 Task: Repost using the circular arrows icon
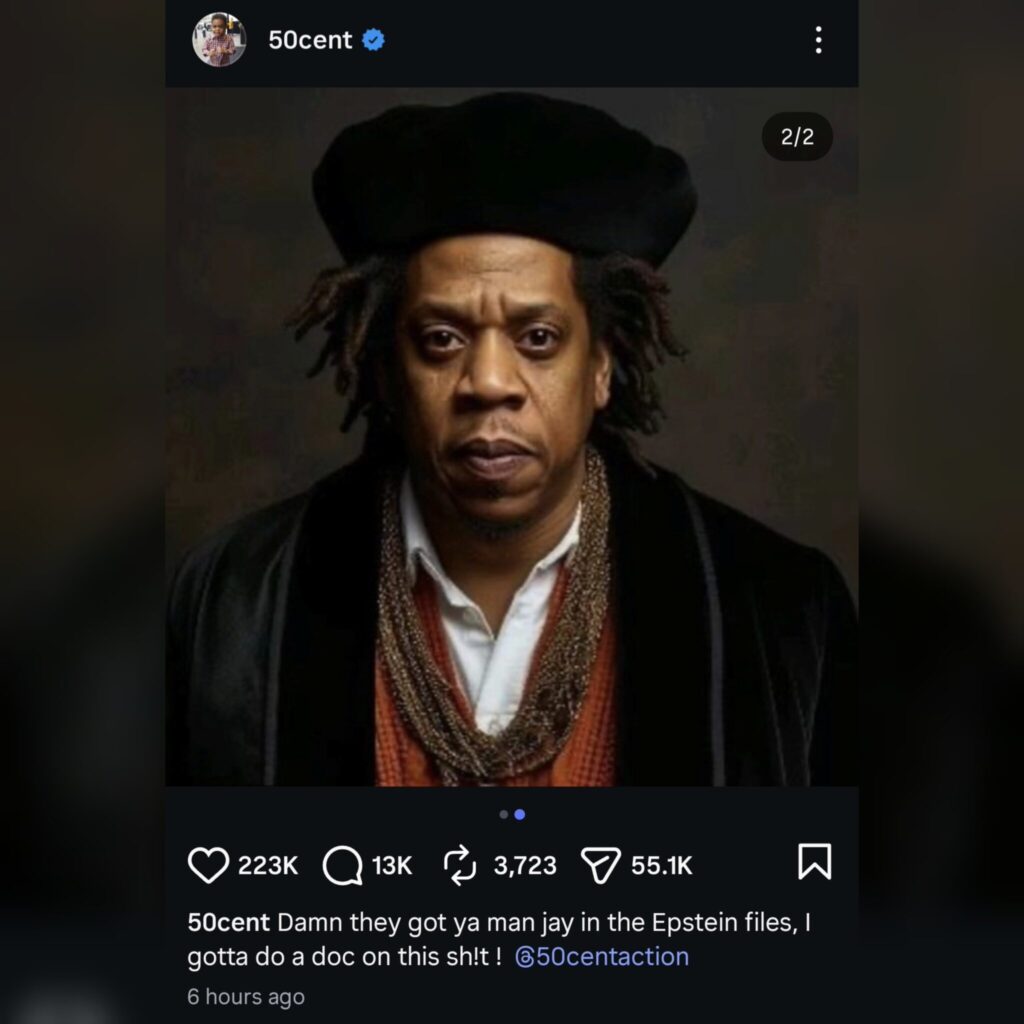pos(460,865)
